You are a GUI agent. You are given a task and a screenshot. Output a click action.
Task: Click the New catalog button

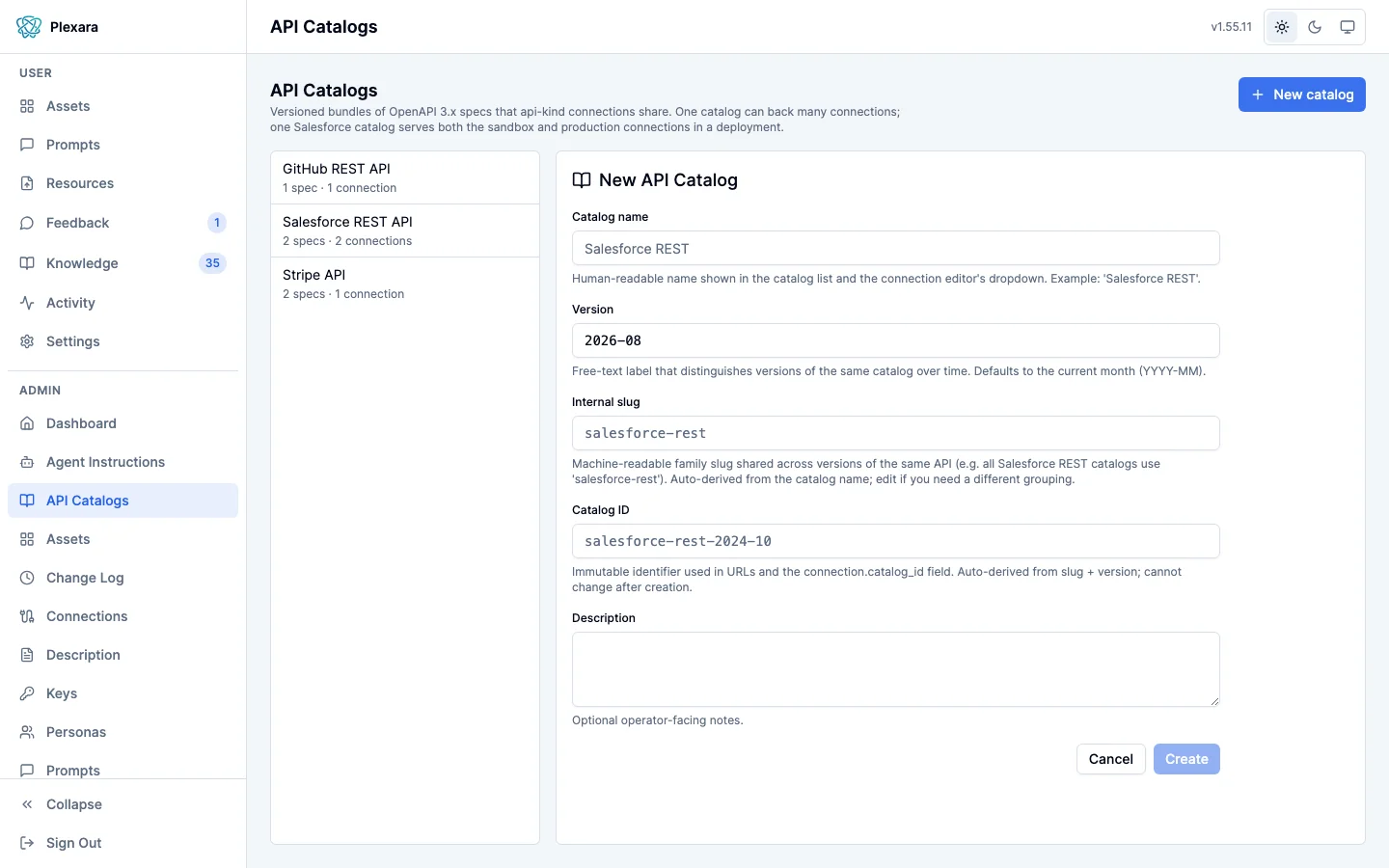pyautogui.click(x=1302, y=95)
